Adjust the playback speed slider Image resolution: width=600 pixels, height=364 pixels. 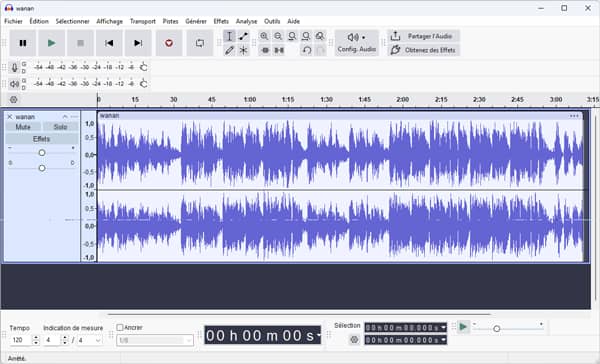[497, 329]
